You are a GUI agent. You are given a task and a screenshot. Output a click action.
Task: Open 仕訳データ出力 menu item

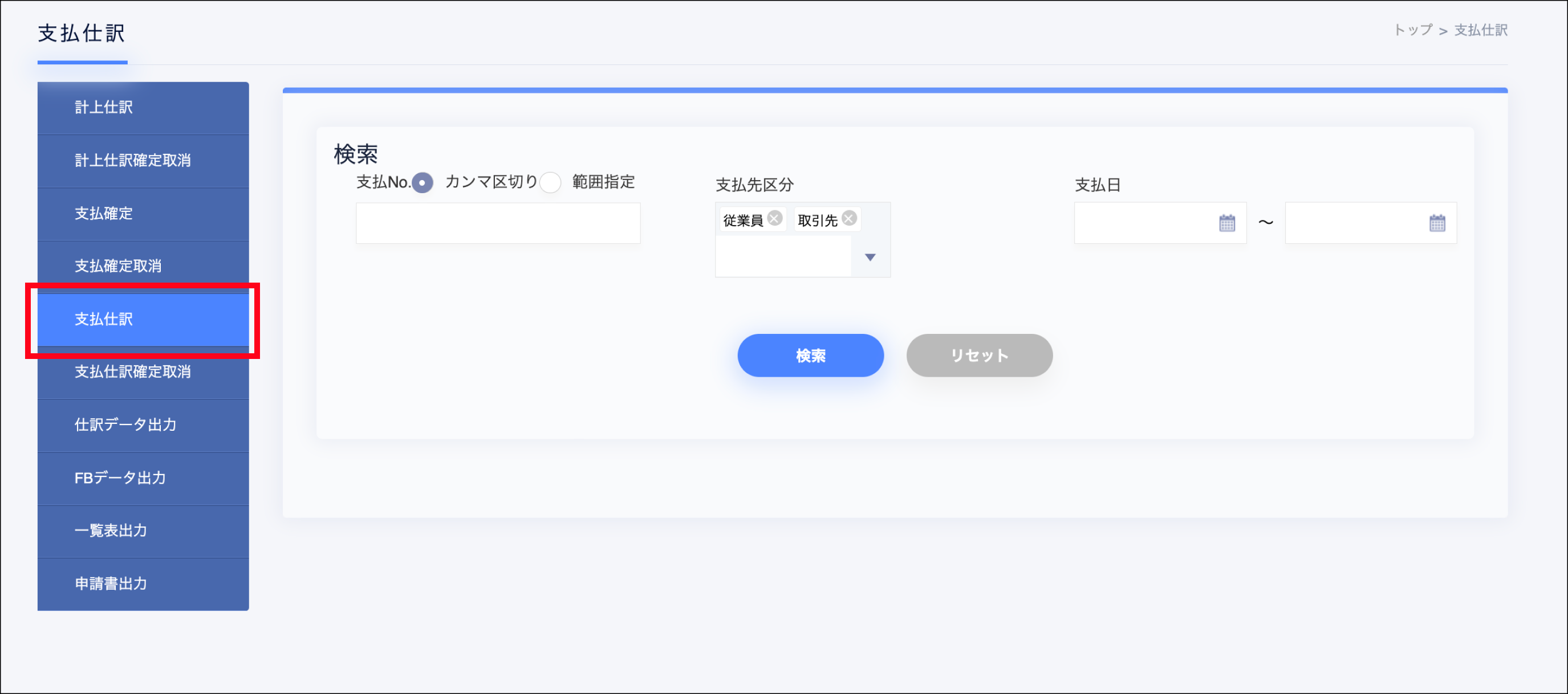(x=143, y=425)
